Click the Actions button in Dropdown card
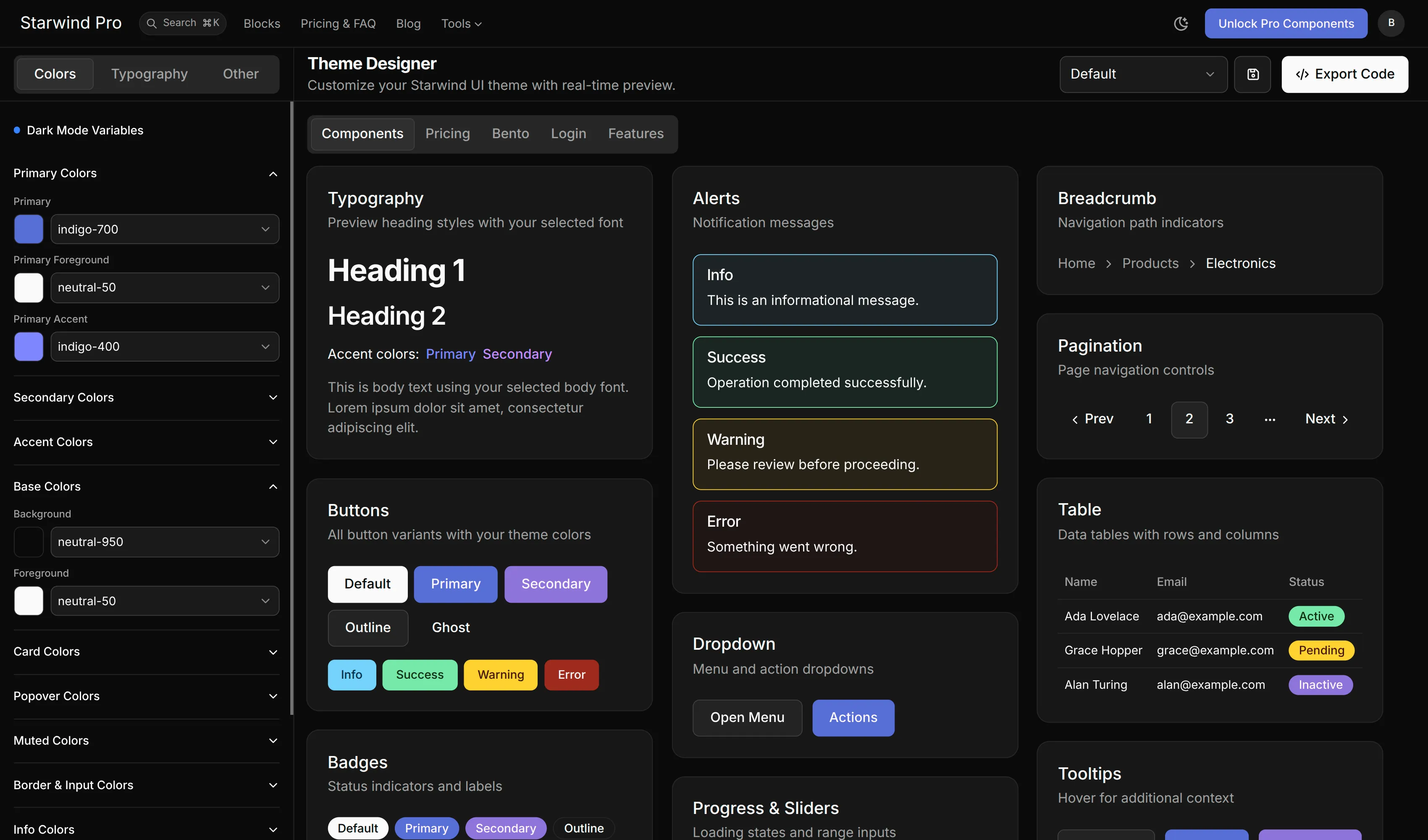Screen dimensions: 1428x840 (x=853, y=718)
